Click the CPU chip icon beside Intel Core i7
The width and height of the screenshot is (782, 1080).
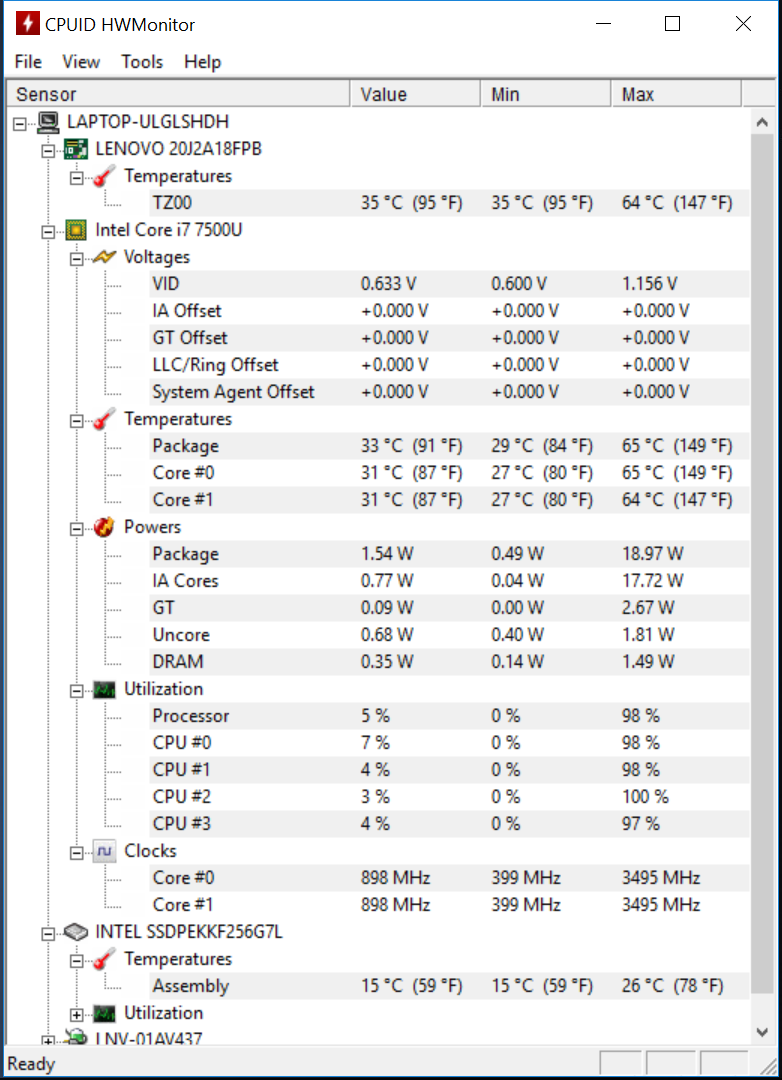pyautogui.click(x=76, y=230)
